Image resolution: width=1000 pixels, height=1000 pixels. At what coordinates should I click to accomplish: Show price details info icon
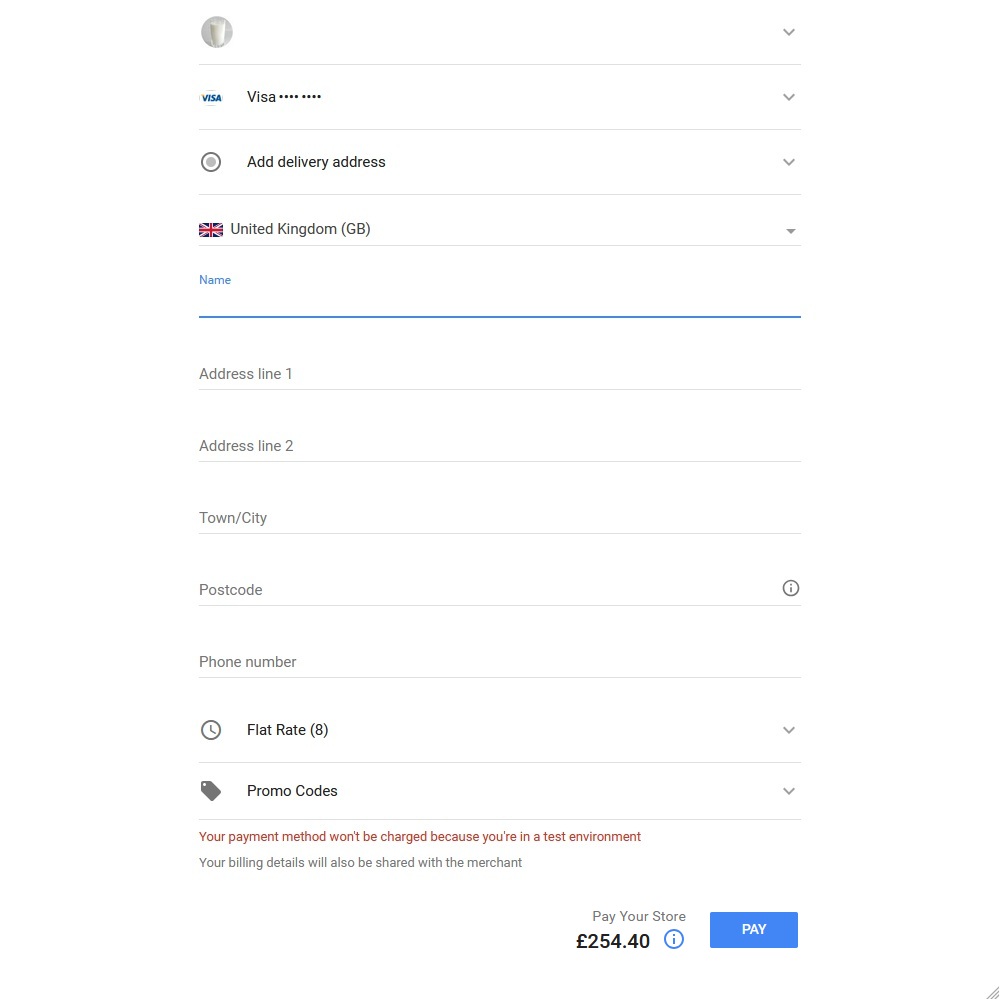click(x=674, y=939)
